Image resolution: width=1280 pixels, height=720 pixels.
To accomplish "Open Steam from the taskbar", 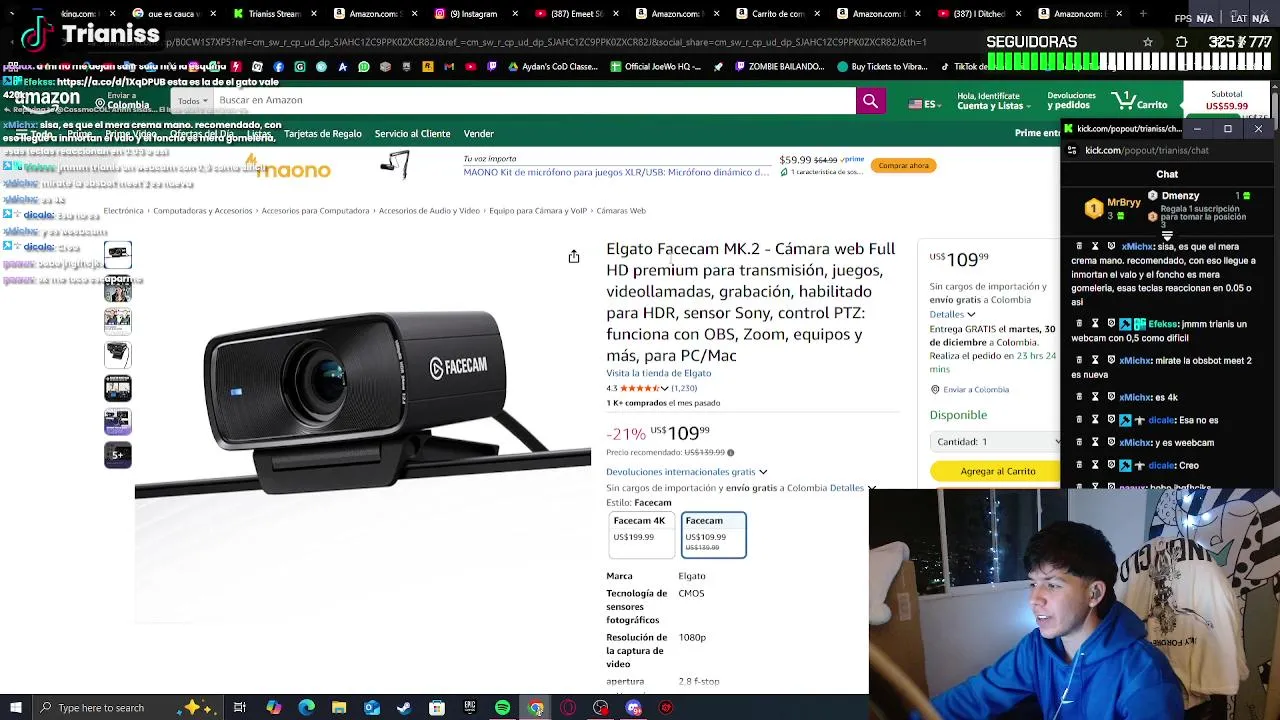I will (x=404, y=708).
